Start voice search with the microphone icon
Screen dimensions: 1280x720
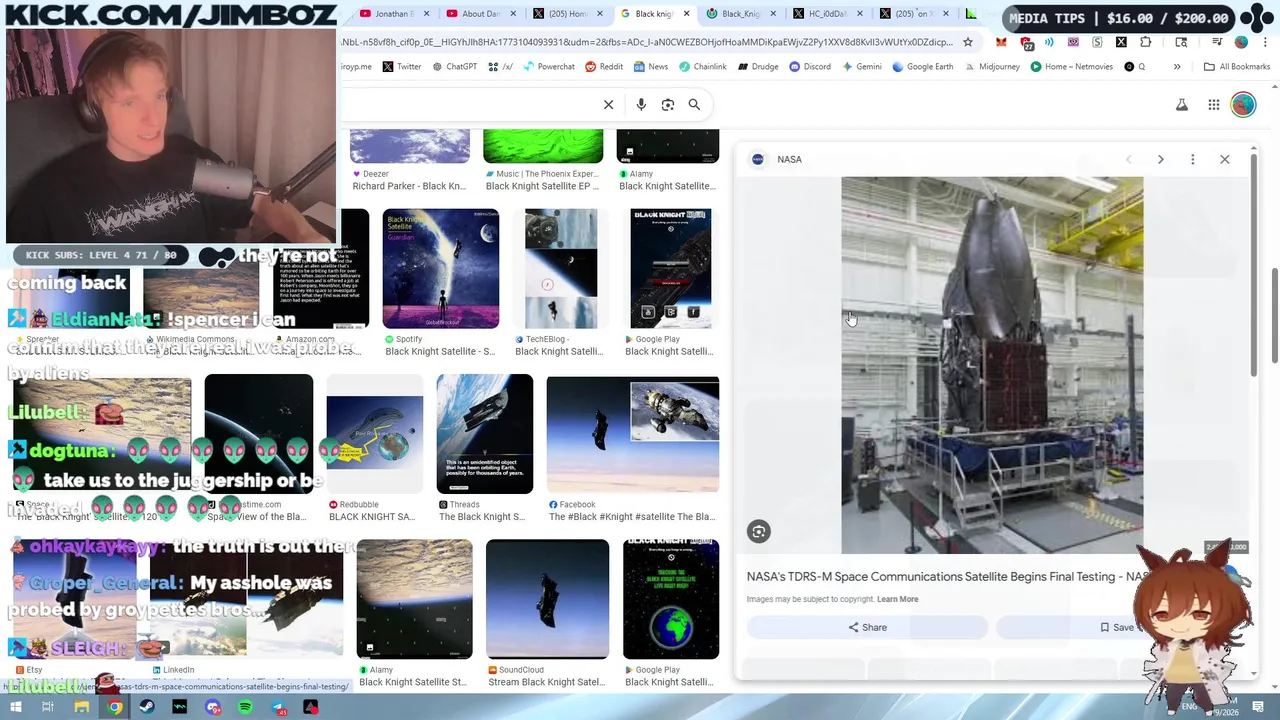641,104
